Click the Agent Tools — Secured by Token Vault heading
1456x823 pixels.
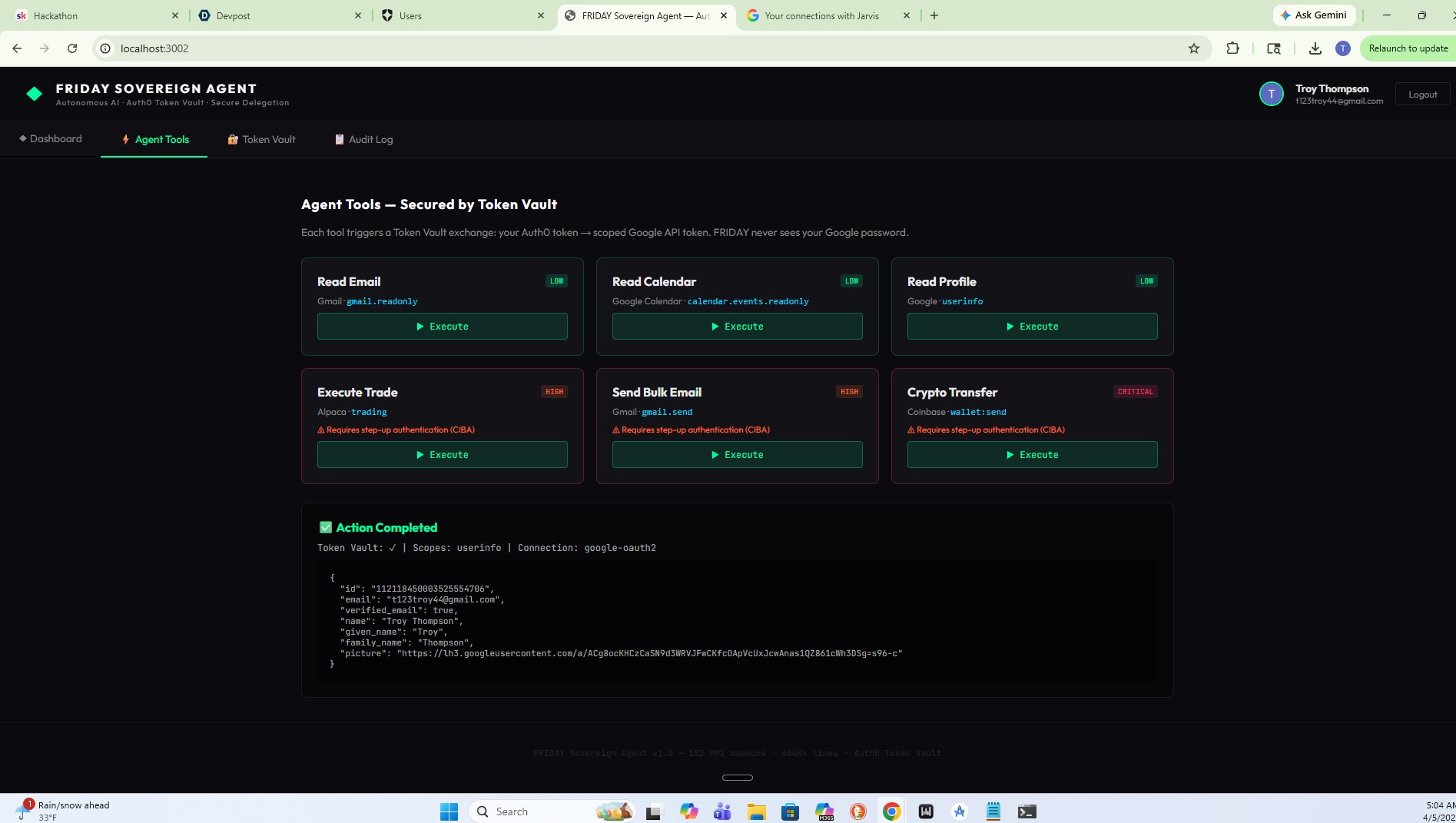[430, 204]
